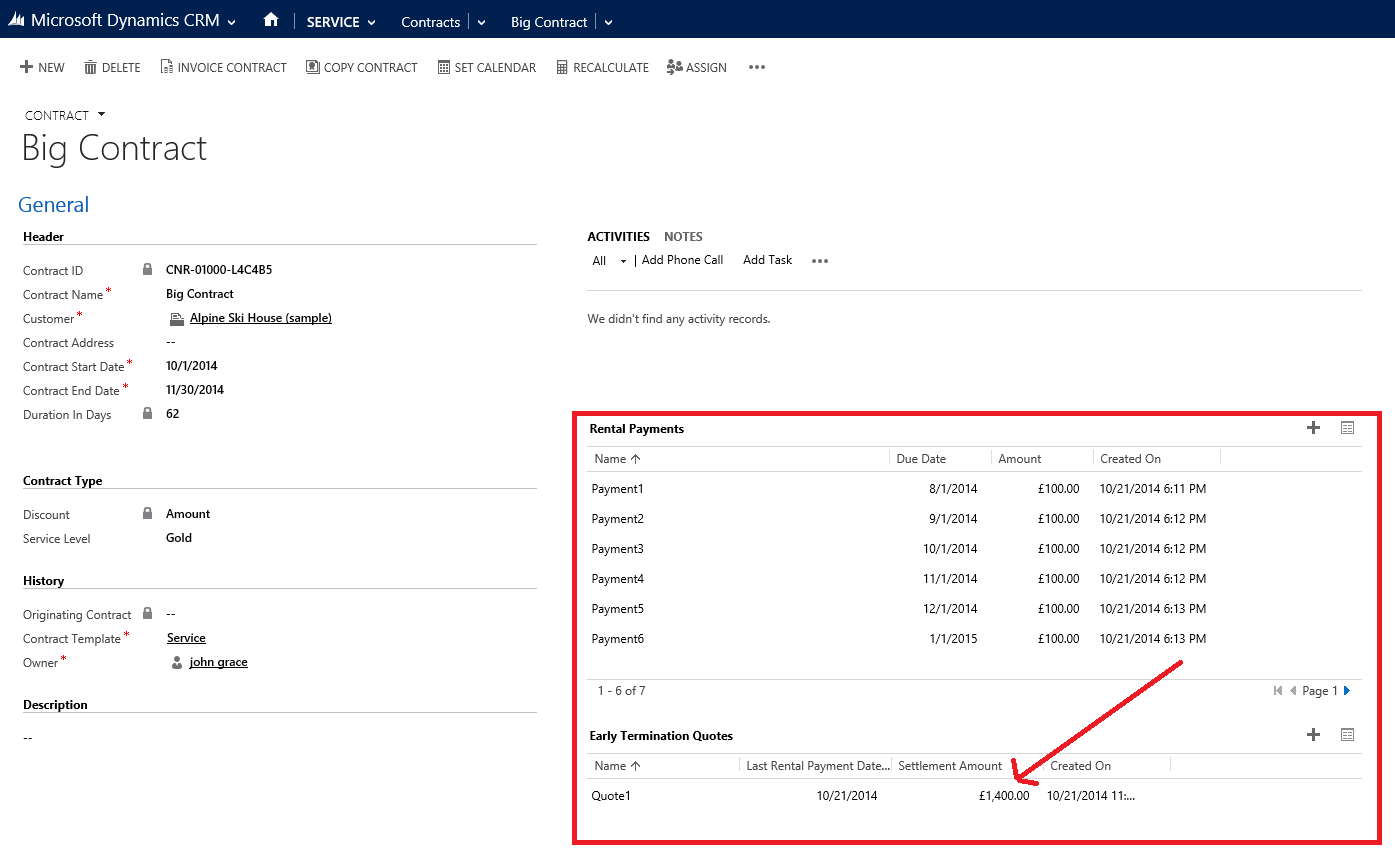Run the INVOICE CONTRACT command
This screenshot has width=1395, height=857.
click(223, 67)
